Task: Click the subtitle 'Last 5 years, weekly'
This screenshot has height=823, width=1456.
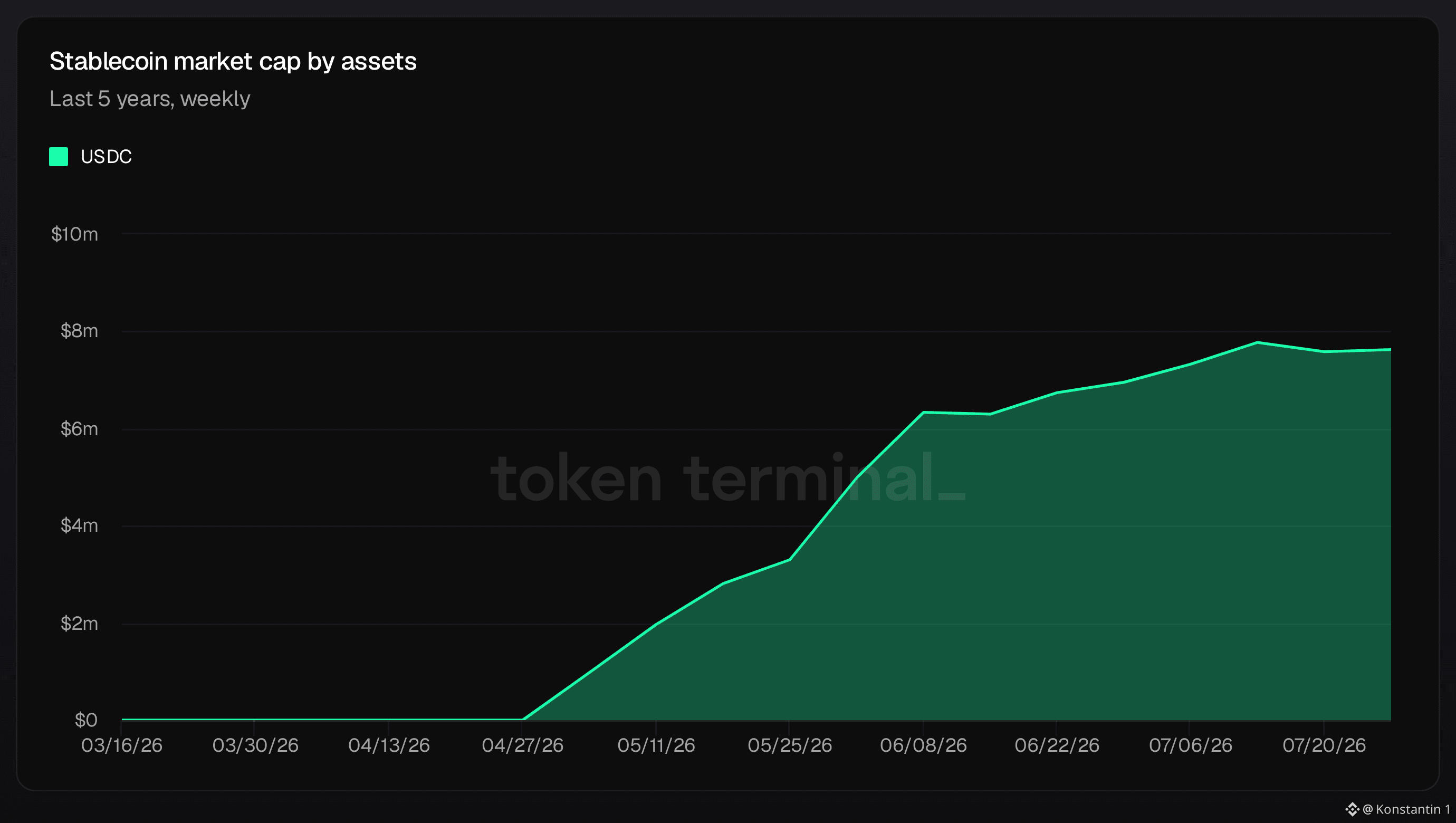Action: coord(150,99)
